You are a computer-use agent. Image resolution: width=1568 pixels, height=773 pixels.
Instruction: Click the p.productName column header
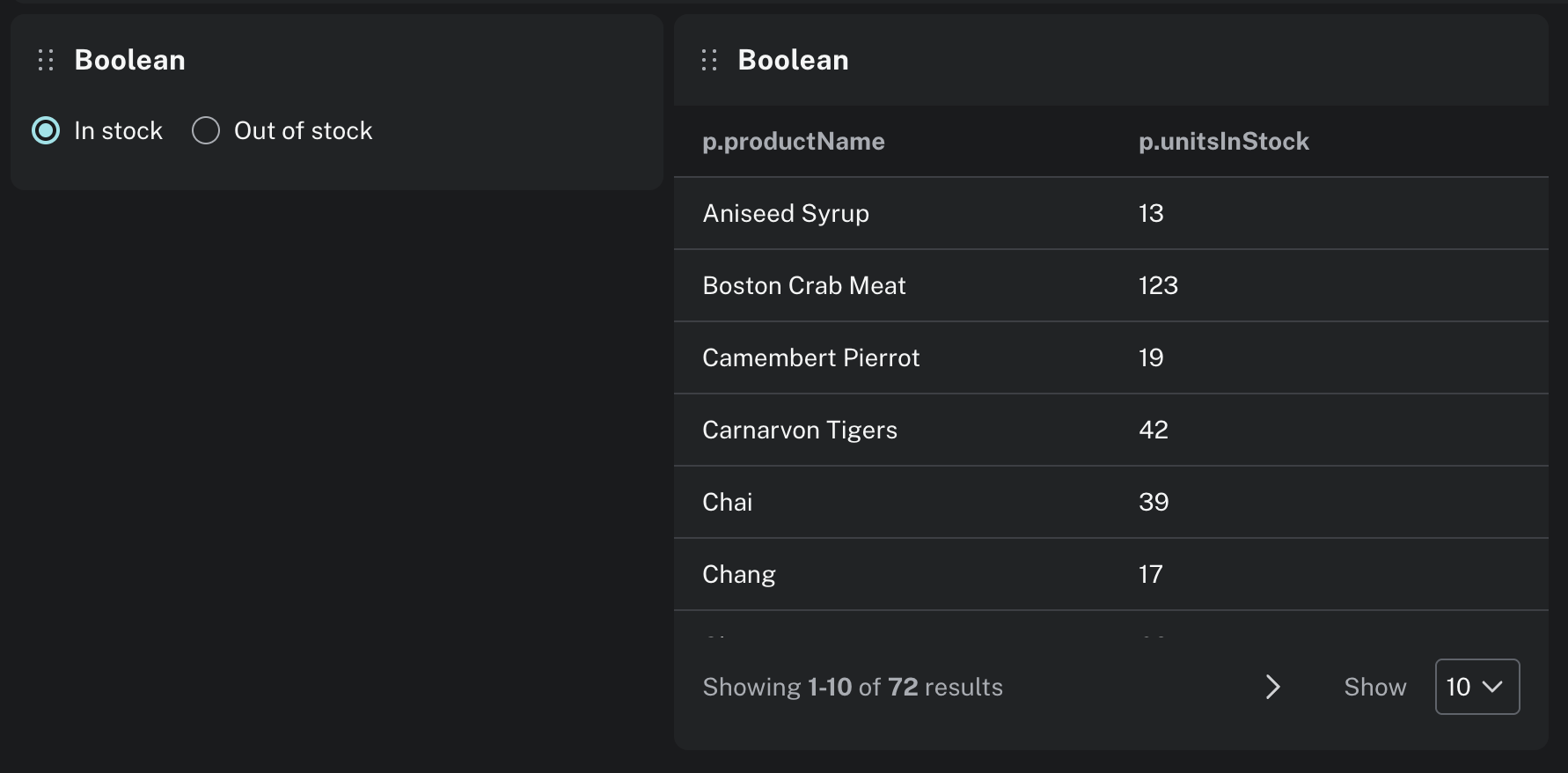click(x=794, y=141)
